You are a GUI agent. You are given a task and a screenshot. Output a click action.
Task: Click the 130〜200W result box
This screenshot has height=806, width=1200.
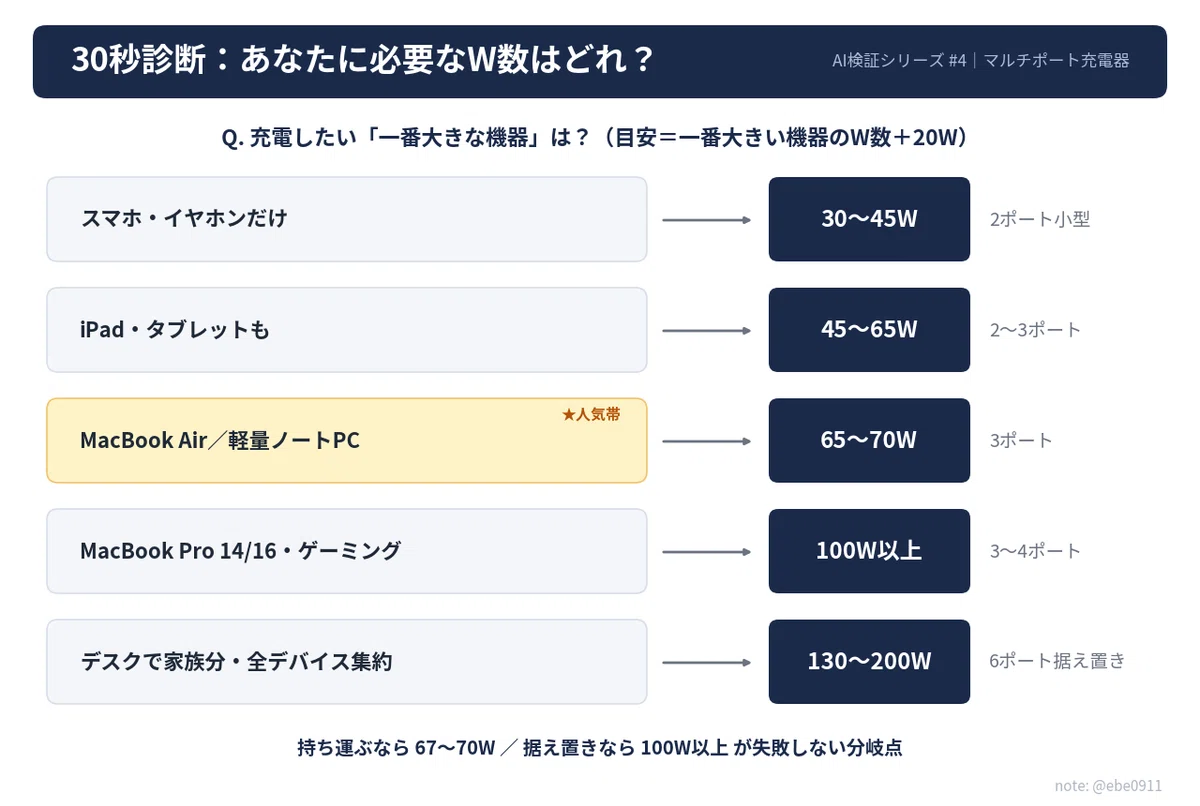tap(869, 661)
